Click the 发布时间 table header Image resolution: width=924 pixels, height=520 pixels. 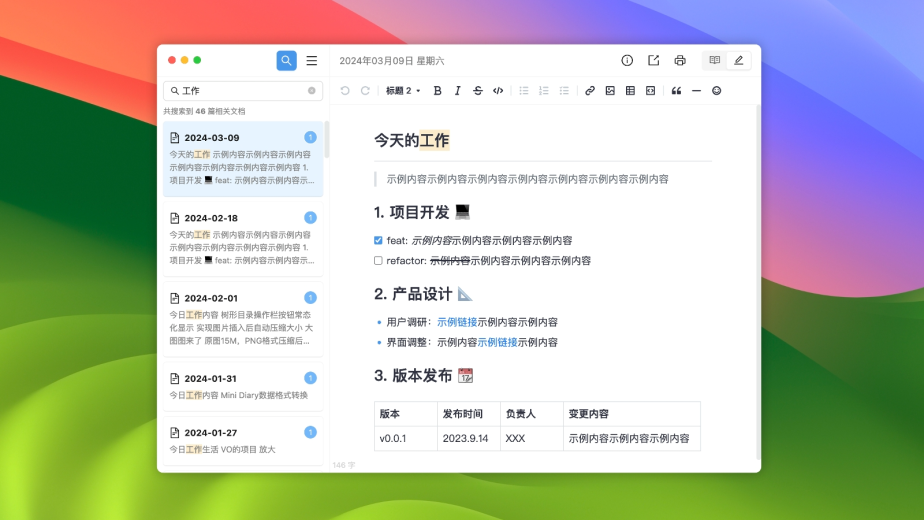[469, 414]
